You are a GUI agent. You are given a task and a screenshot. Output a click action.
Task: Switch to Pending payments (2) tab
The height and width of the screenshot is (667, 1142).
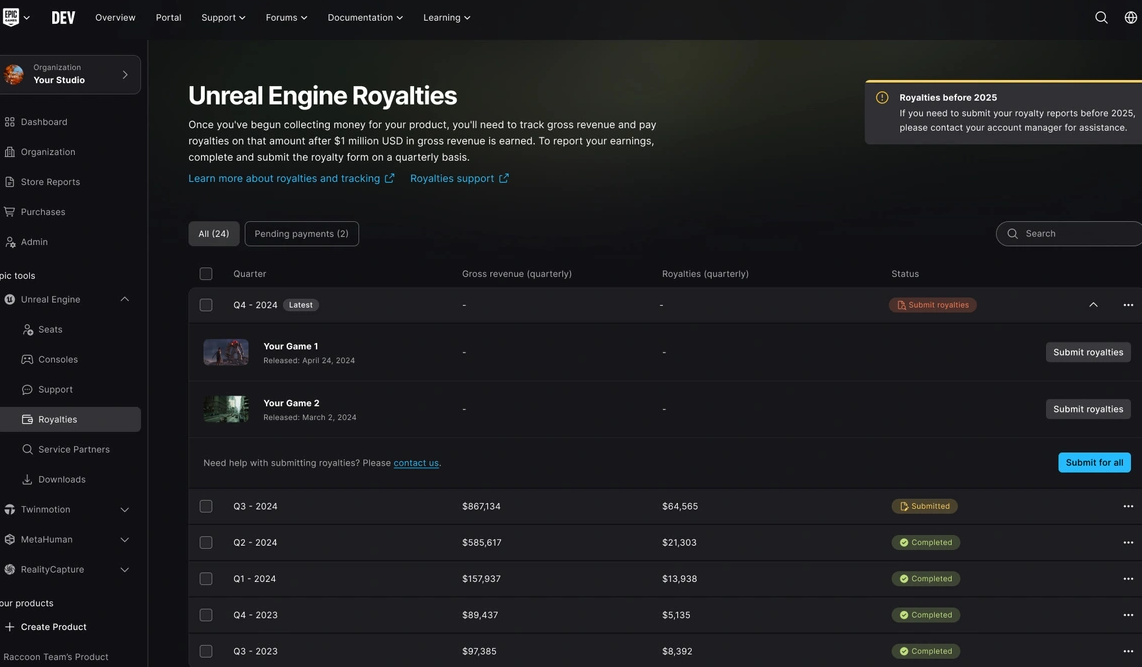pyautogui.click(x=301, y=234)
